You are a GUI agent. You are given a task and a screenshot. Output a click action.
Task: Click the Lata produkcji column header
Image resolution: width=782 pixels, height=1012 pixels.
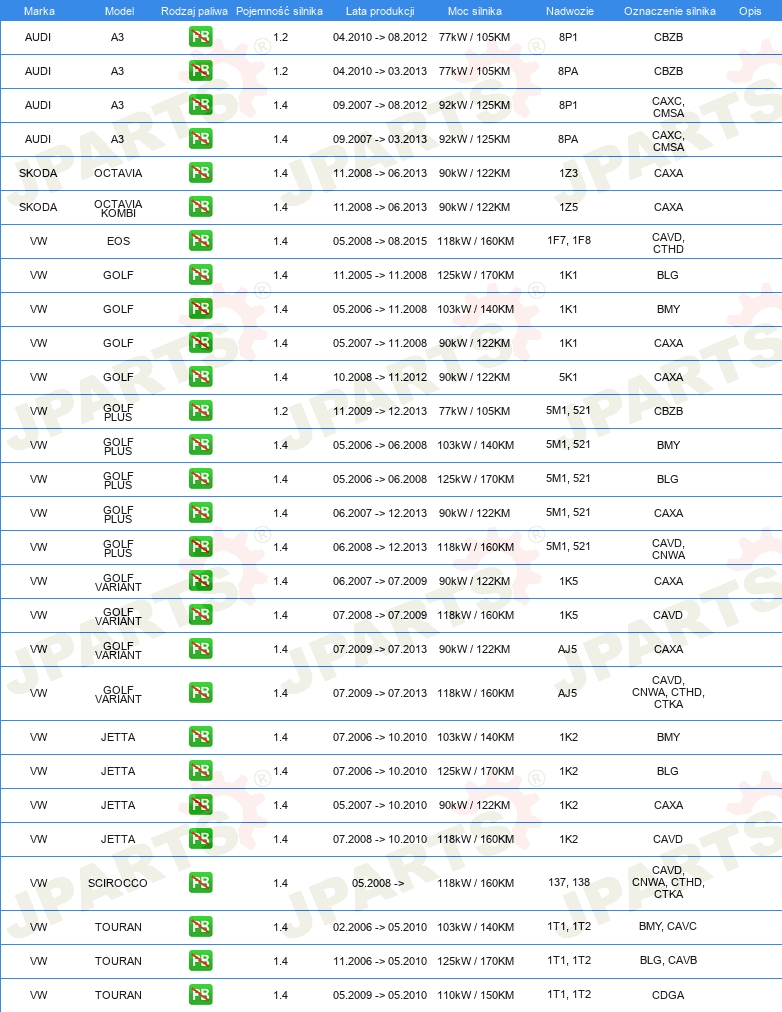(x=380, y=11)
